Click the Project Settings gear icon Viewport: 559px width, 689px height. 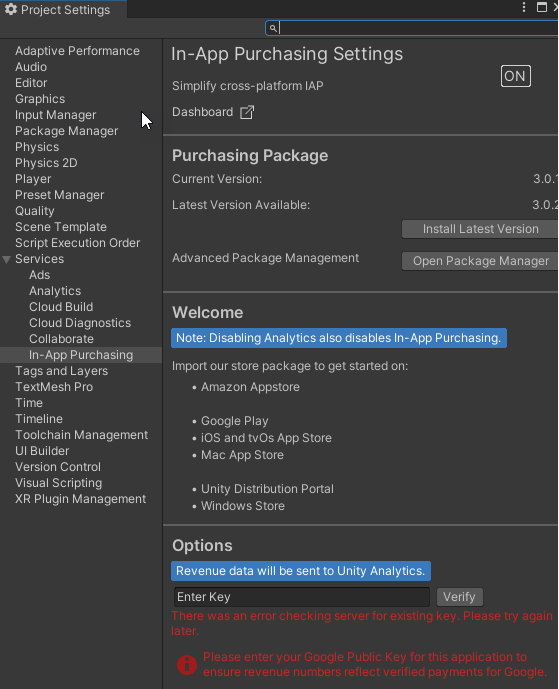[11, 9]
